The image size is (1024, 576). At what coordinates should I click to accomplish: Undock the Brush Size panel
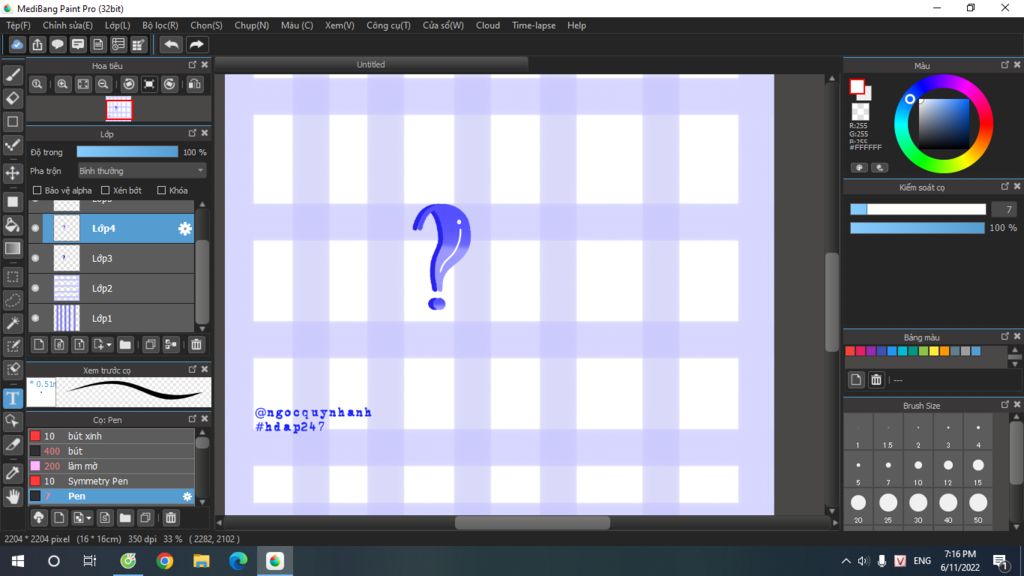(1004, 405)
